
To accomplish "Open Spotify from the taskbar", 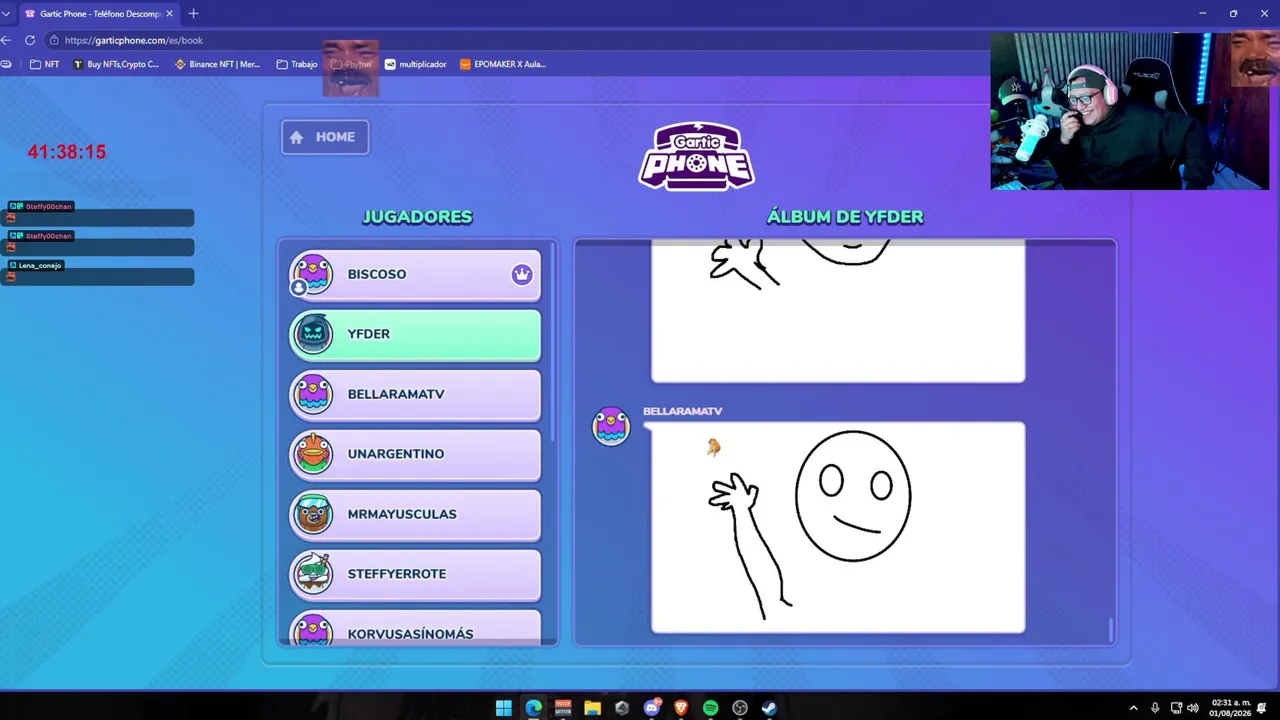I will point(710,708).
